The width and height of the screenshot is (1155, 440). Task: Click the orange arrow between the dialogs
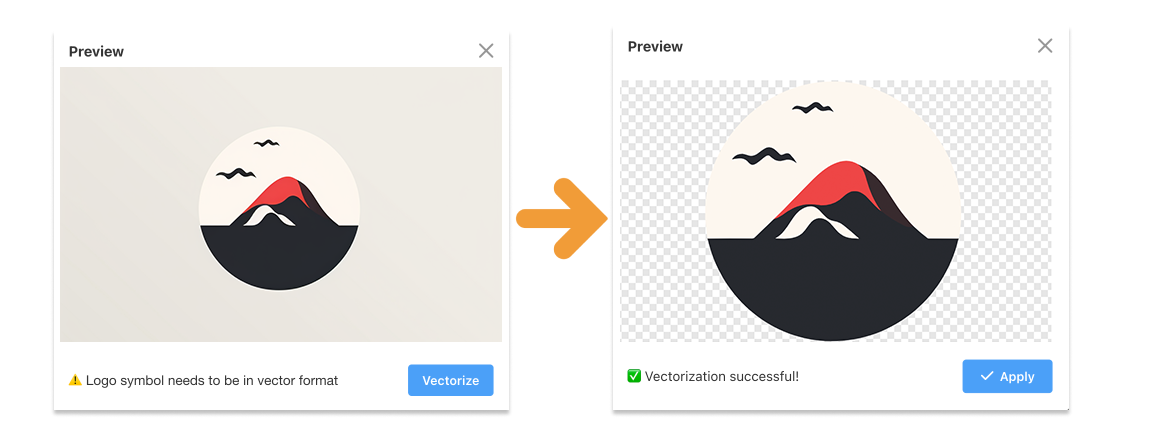coord(561,218)
